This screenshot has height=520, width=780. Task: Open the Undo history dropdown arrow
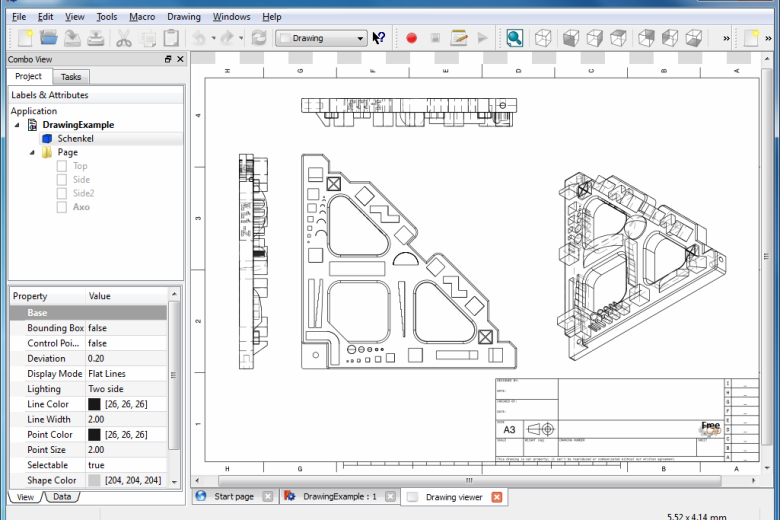click(x=213, y=38)
